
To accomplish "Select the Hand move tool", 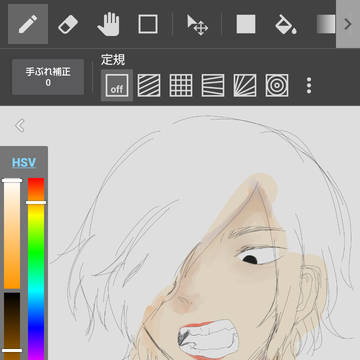I will pos(108,25).
